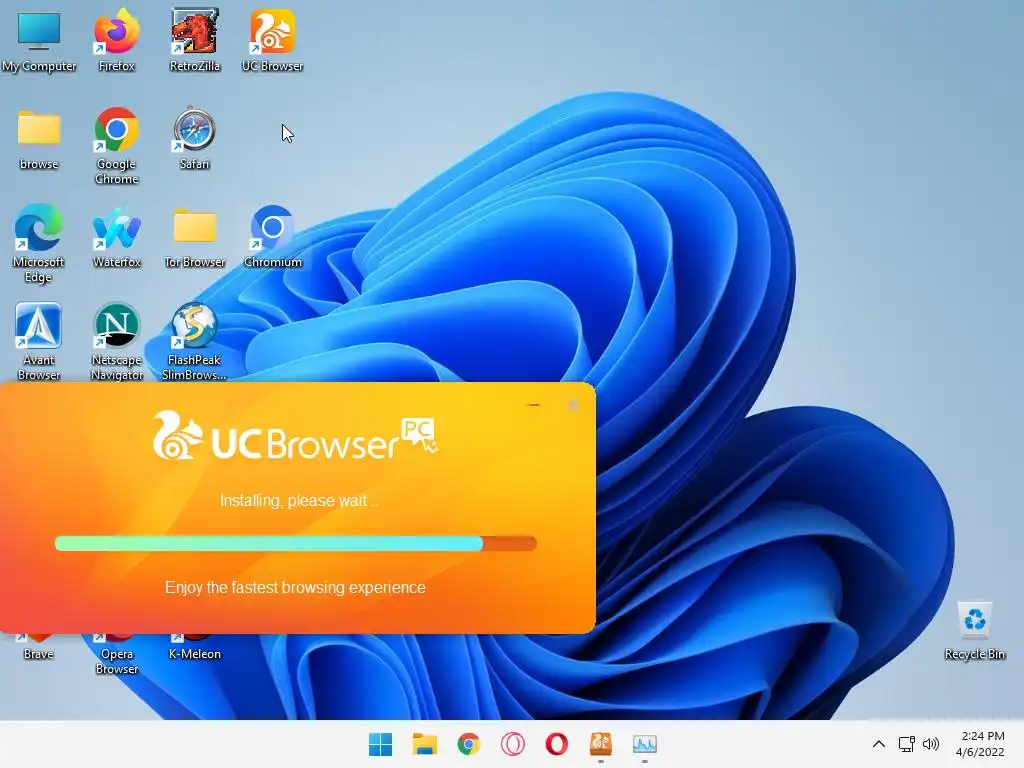Select the Recycle Bin icon
This screenshot has height=768, width=1024.
coord(974,631)
